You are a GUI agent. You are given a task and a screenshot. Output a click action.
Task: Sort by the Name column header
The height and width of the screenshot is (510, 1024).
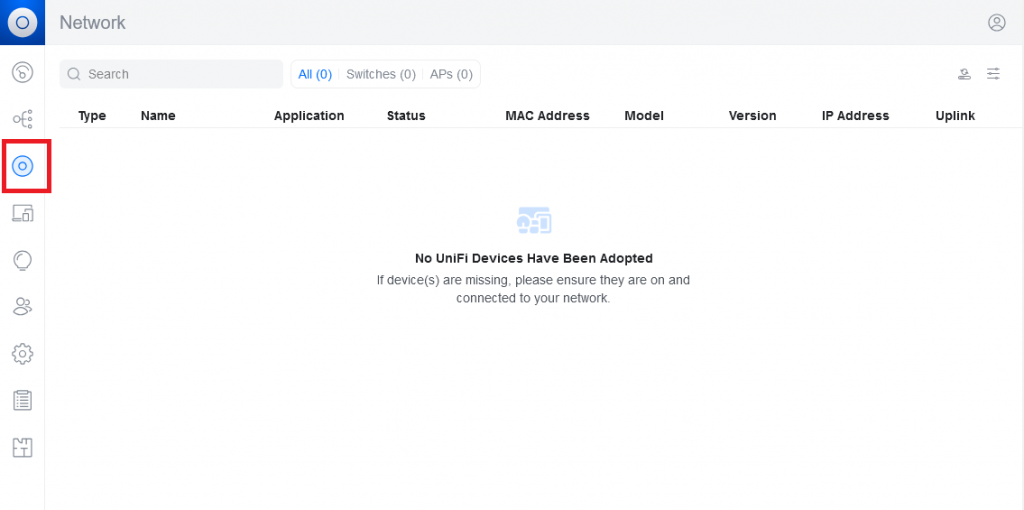pyautogui.click(x=158, y=116)
